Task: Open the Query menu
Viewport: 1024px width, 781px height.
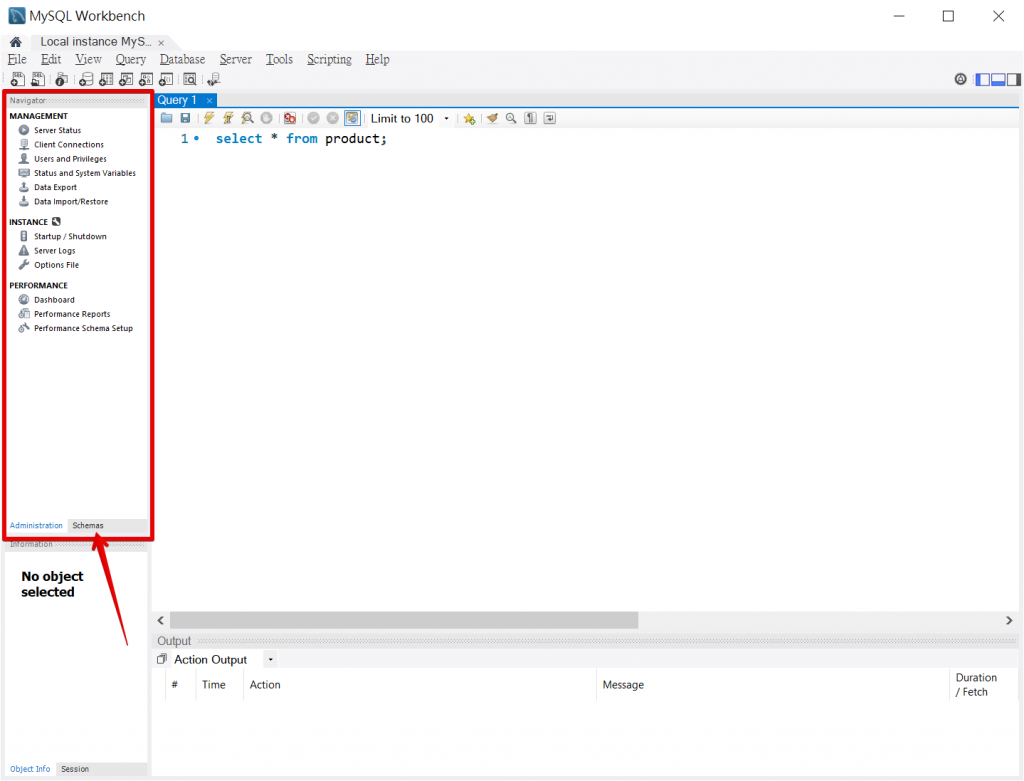Action: pyautogui.click(x=131, y=59)
